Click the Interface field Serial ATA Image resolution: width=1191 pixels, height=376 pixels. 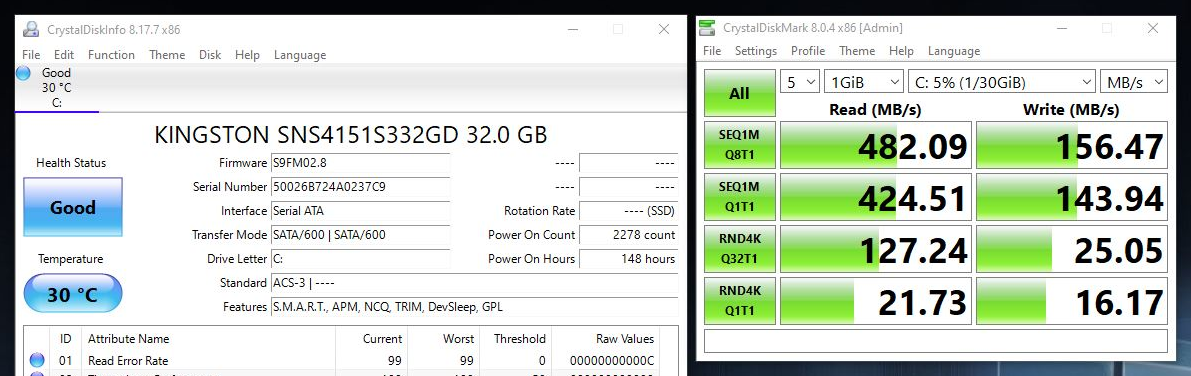coord(360,210)
